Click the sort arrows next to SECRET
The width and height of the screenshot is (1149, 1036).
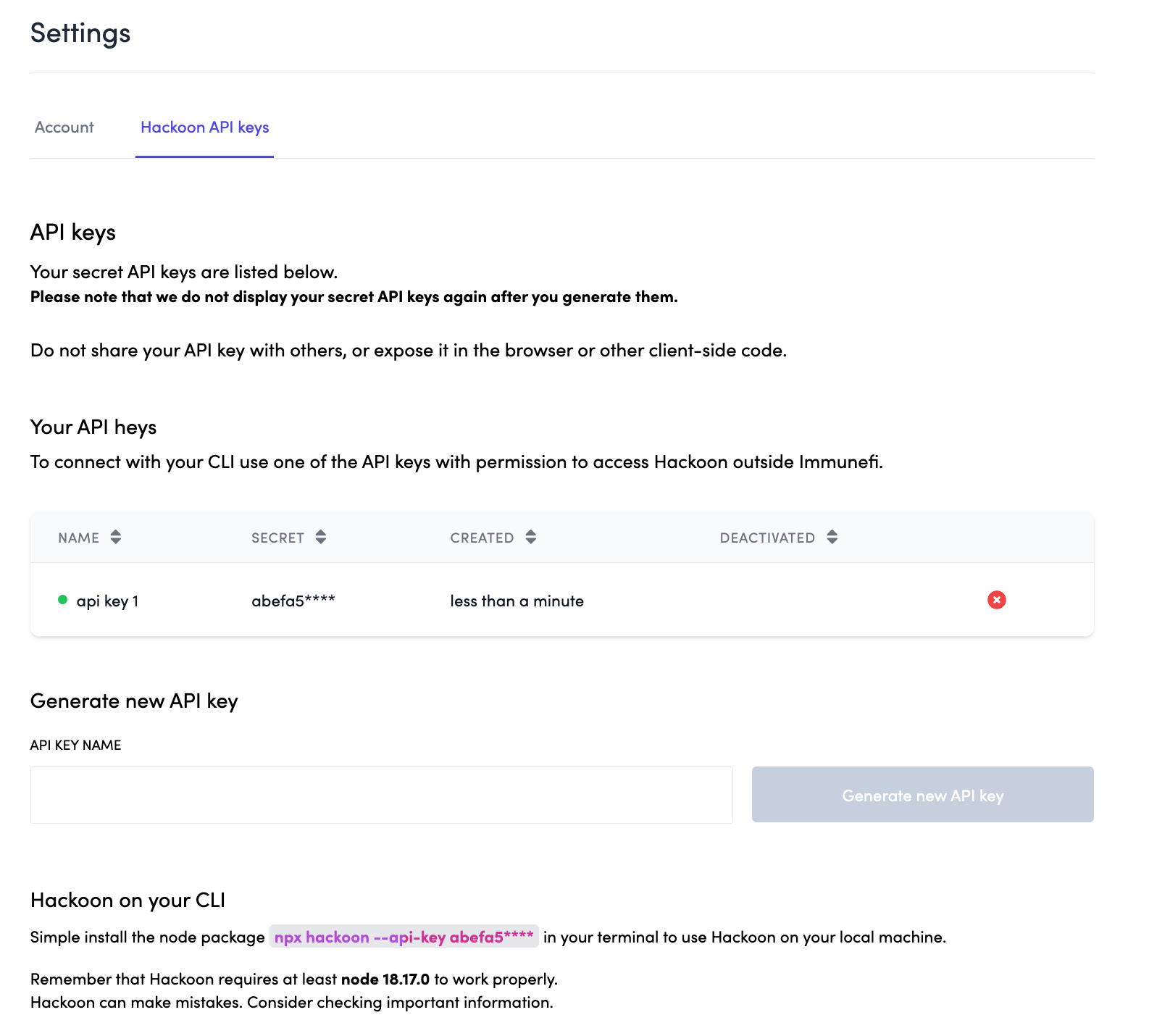(x=321, y=537)
